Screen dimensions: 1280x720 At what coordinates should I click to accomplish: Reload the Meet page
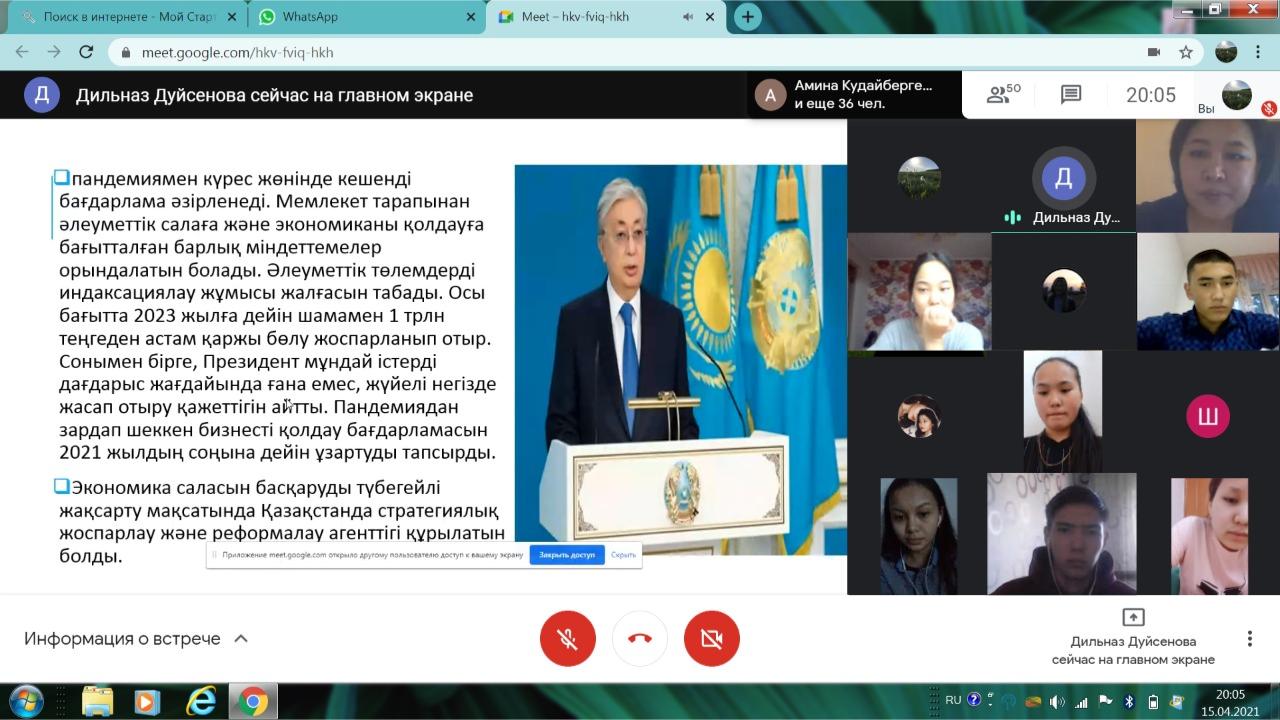[86, 52]
